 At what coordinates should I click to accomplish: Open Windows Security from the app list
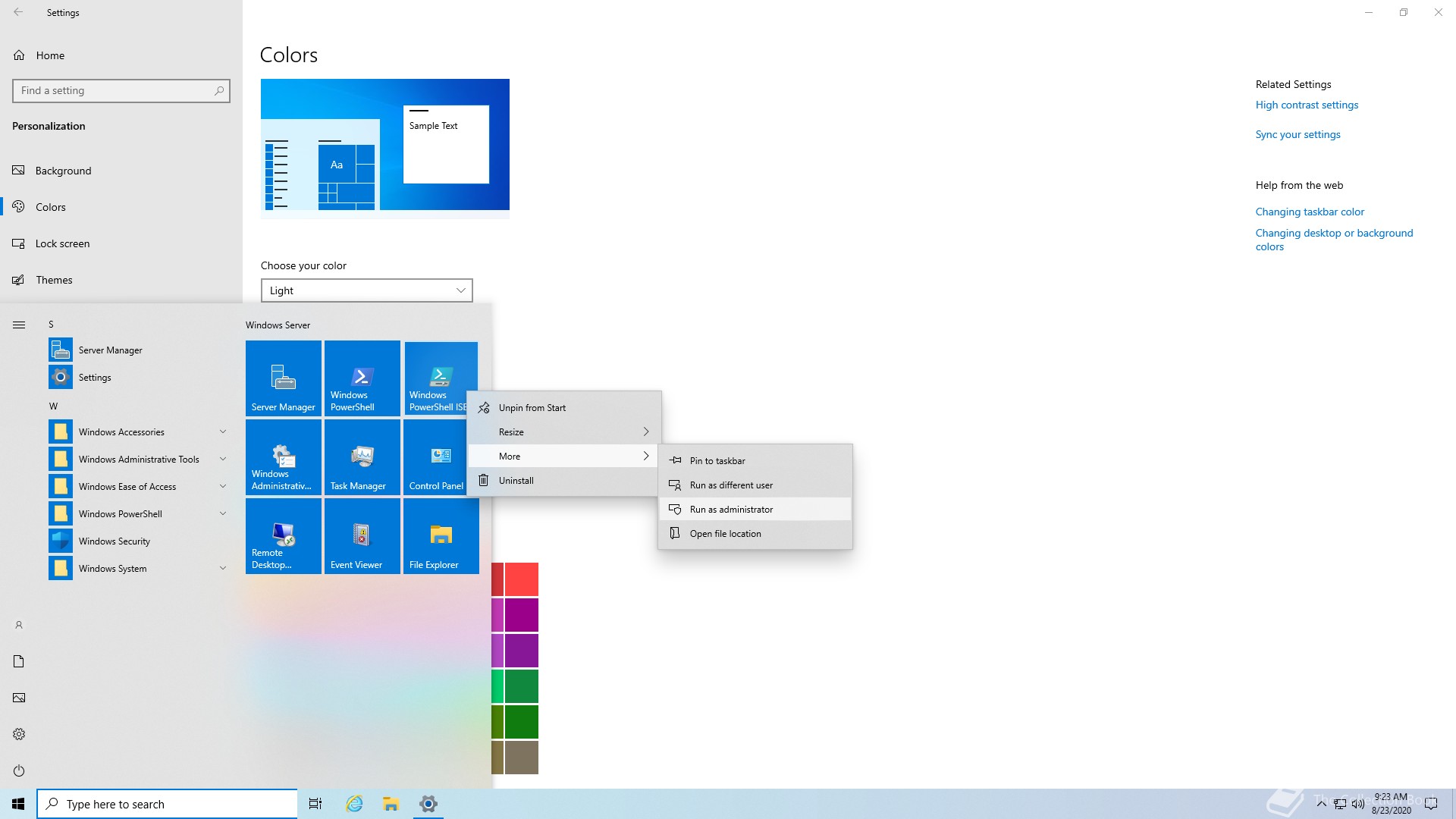click(140, 541)
